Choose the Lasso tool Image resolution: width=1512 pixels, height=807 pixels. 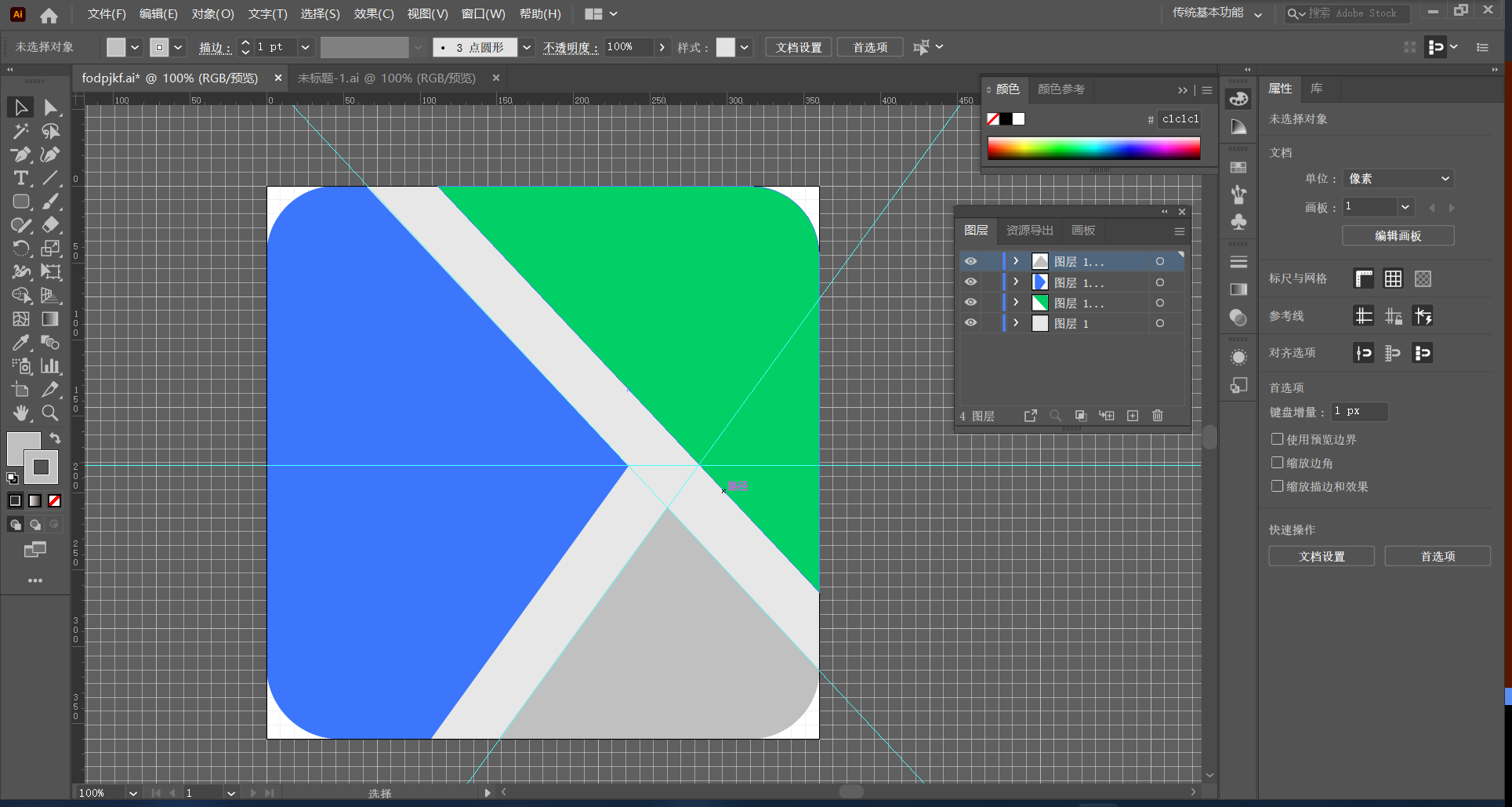[x=51, y=131]
